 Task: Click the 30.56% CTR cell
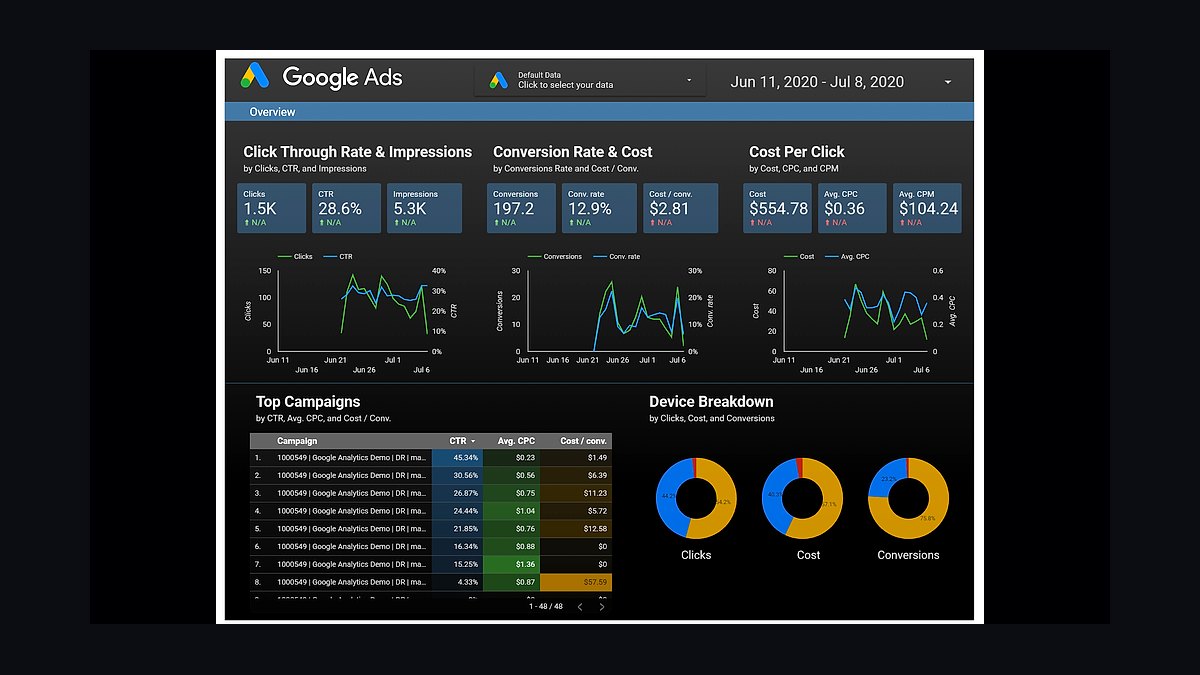457,476
